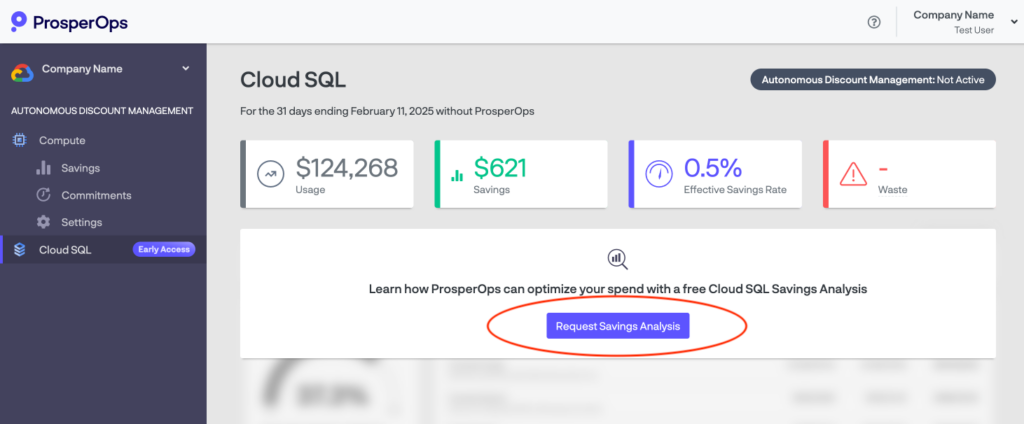Click the Commitments clock icon
The width and height of the screenshot is (1024, 424).
(43, 195)
